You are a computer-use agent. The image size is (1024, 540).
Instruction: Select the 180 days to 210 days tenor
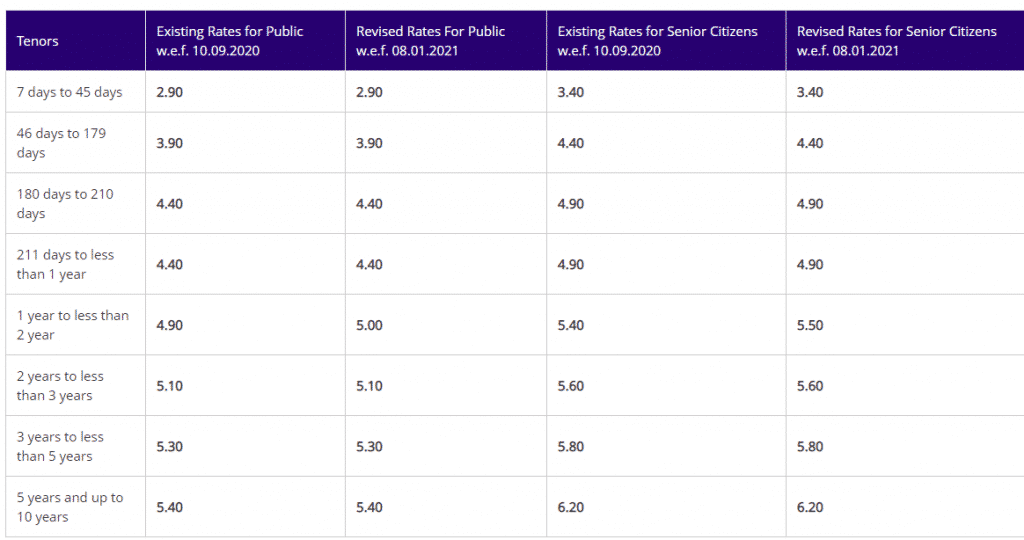[65, 204]
